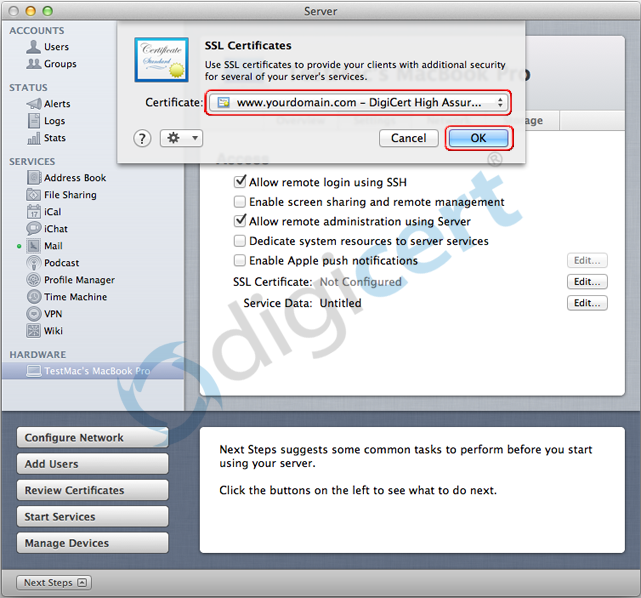
Task: Disable Allow remote login using SSH
Action: pos(240,182)
